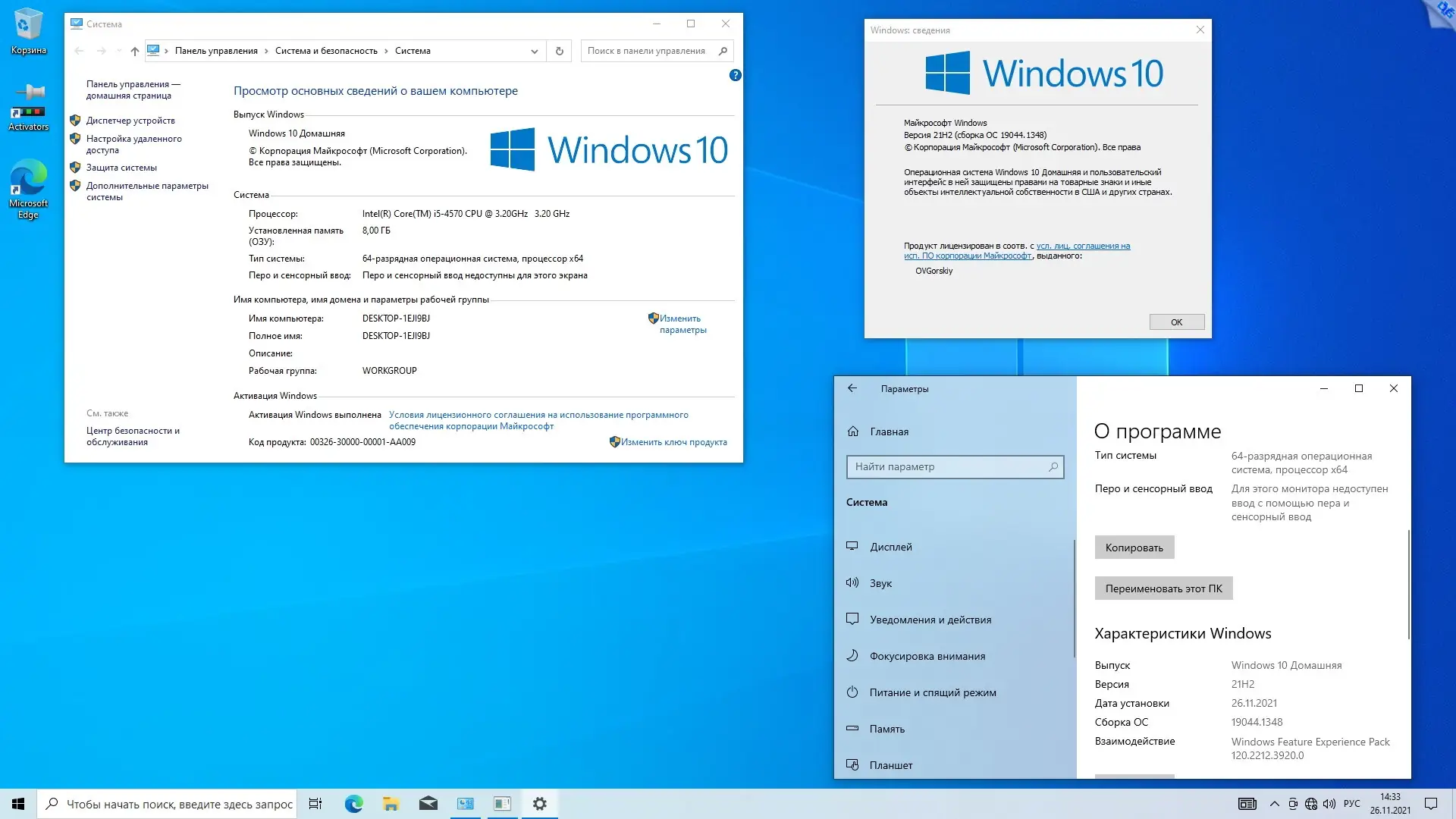Open Microsoft Edge from the taskbar
The width and height of the screenshot is (1456, 819).
click(x=353, y=803)
